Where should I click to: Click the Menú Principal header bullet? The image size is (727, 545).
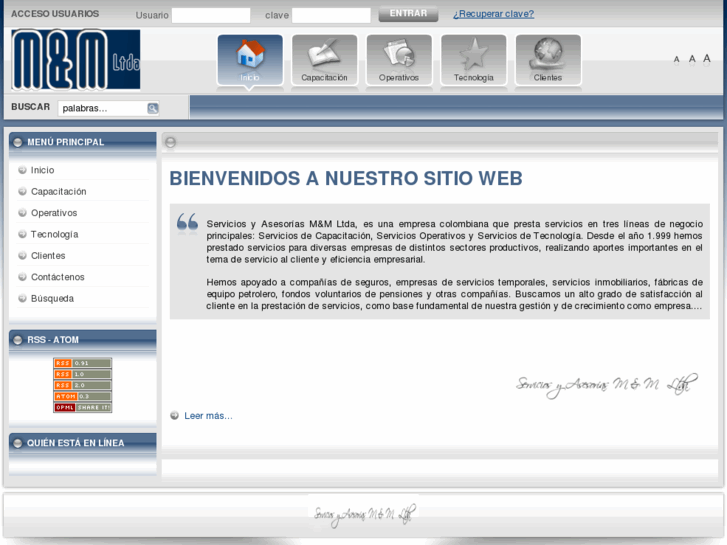click(18, 142)
